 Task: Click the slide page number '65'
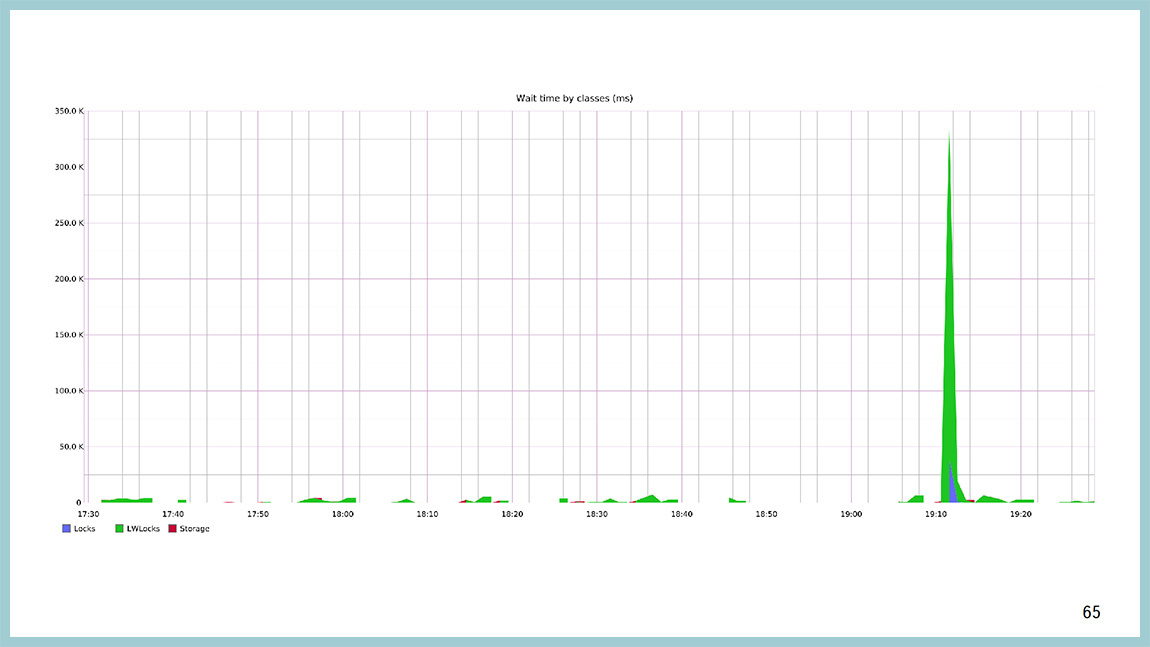click(1091, 612)
